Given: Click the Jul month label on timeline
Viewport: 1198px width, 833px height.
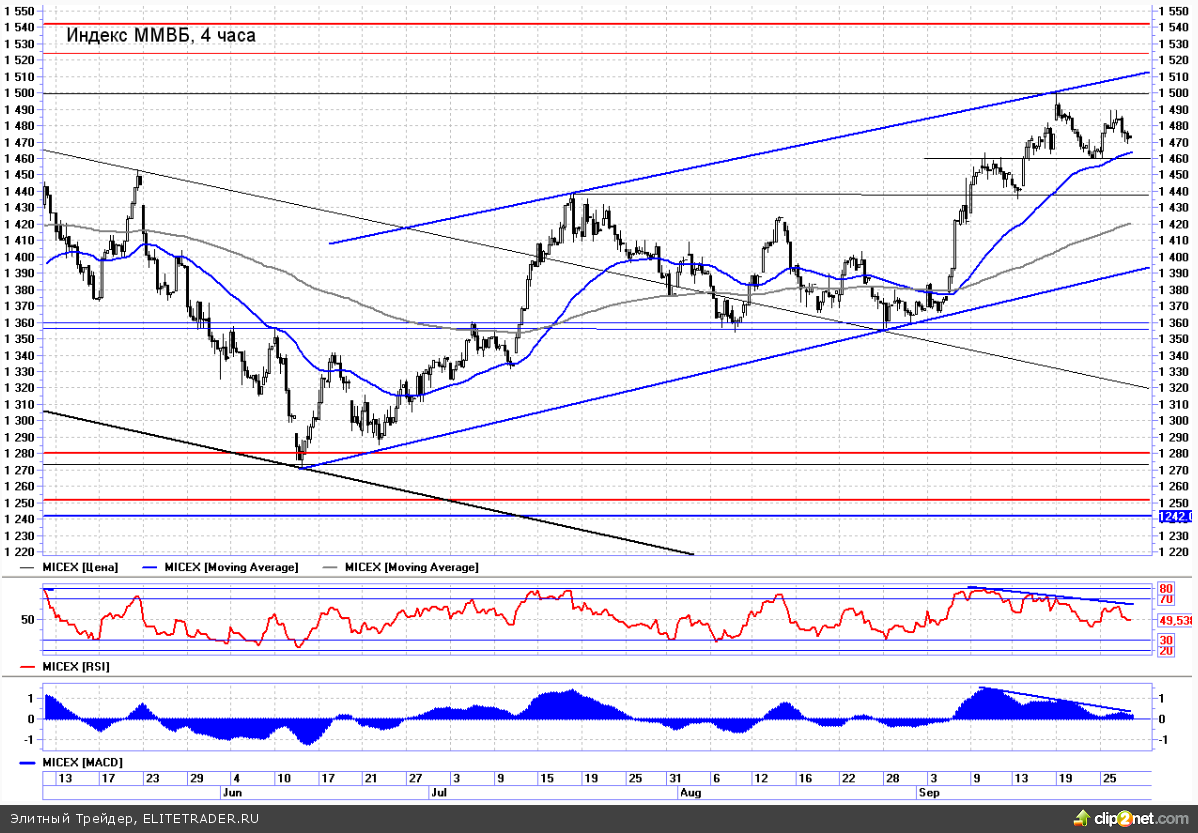Looking at the screenshot, I should tap(437, 792).
